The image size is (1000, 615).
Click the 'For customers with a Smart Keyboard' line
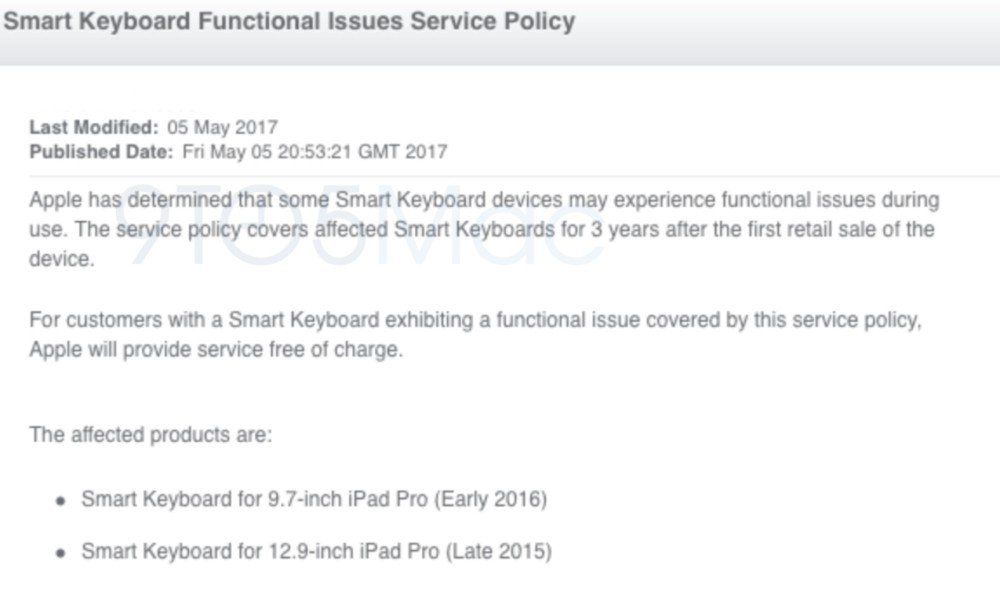pos(476,320)
